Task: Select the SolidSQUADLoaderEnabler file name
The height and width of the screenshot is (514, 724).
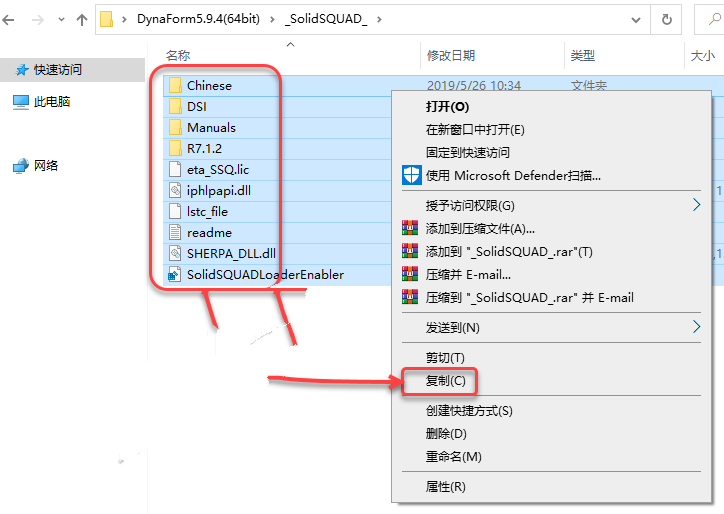Action: [265, 275]
